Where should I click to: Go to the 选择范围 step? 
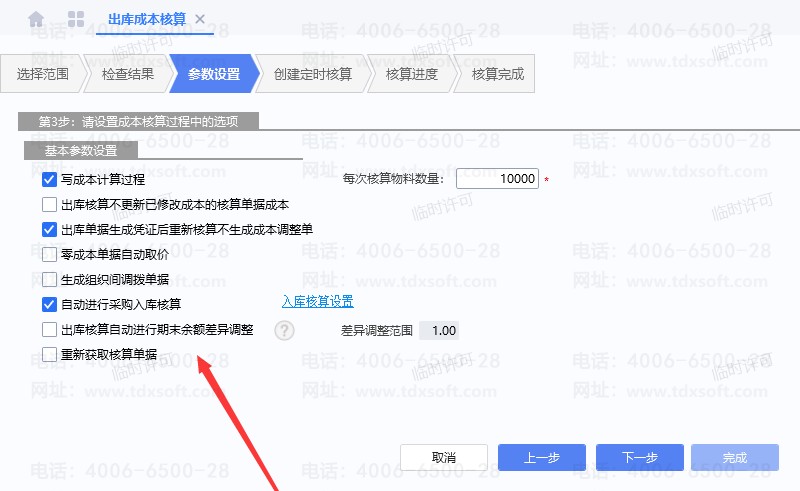tap(42, 74)
